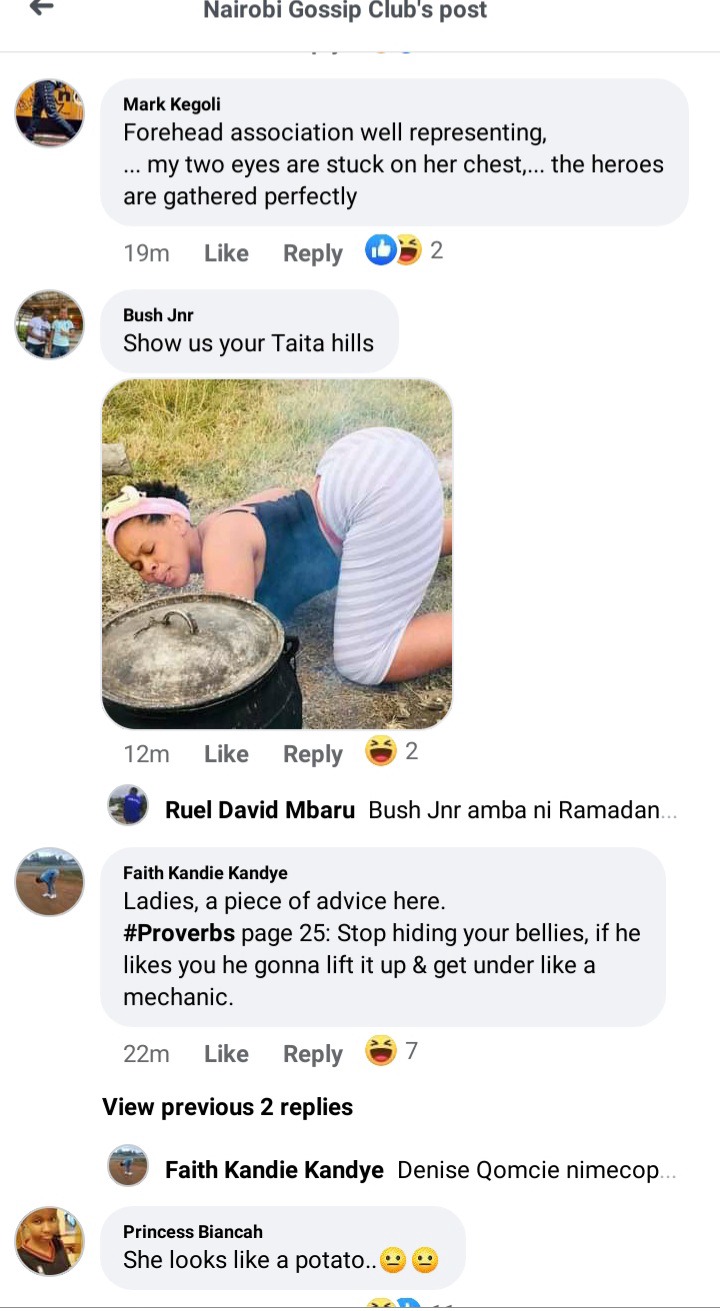View the 7 reactions on Faith's comment

[391, 1051]
